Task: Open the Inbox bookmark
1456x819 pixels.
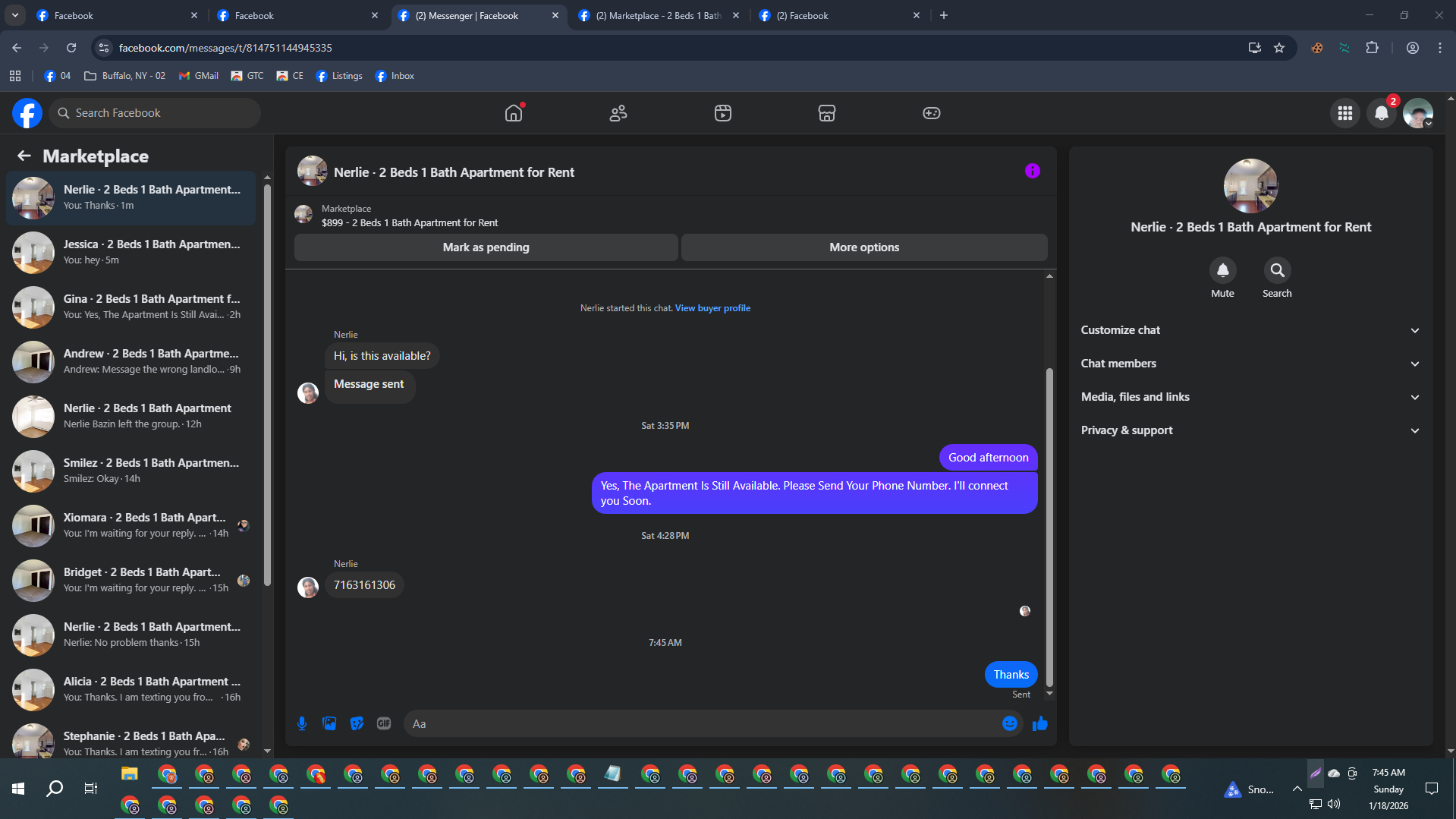Action: [x=395, y=76]
